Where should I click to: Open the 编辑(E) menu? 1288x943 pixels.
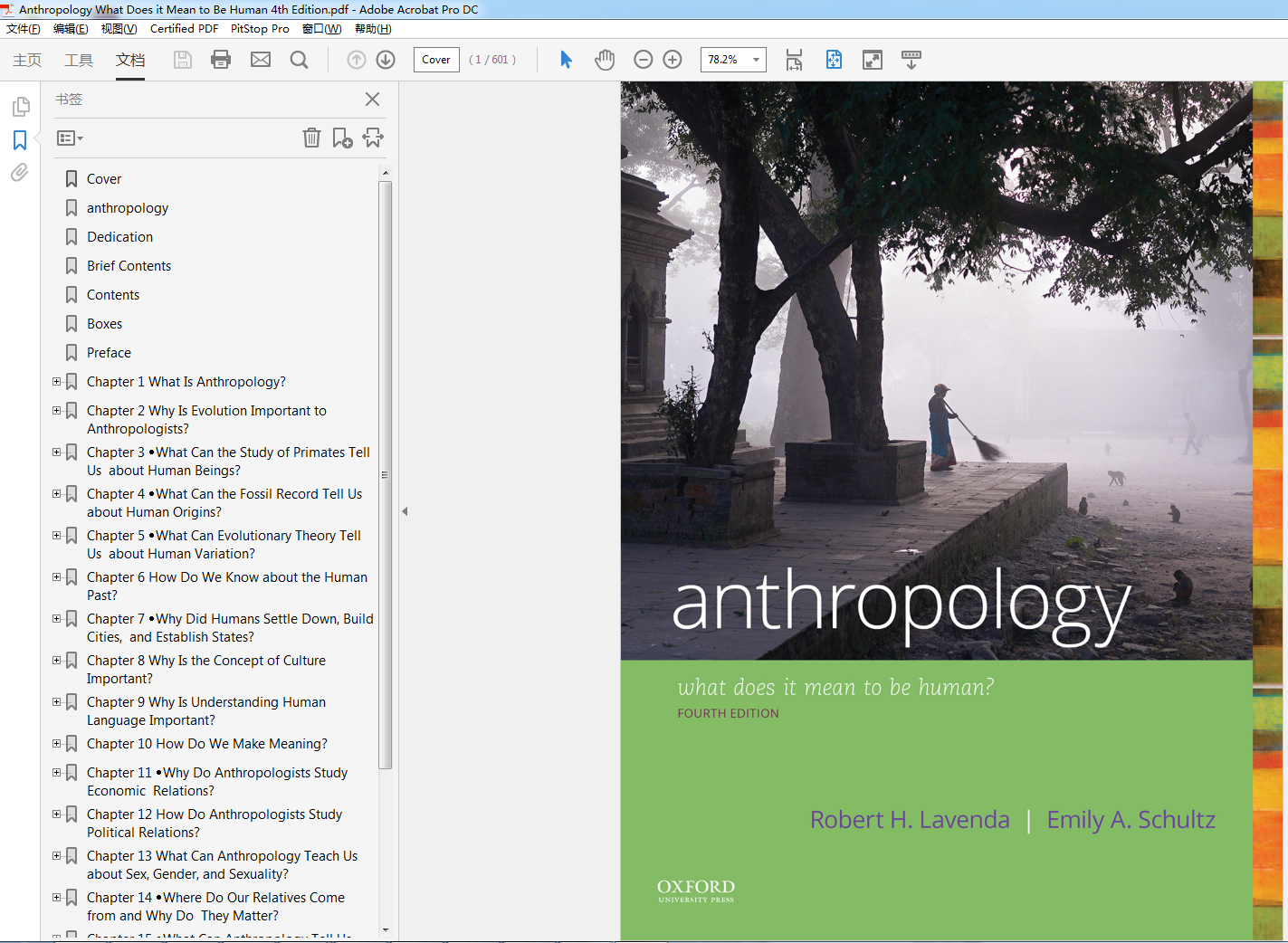(x=71, y=29)
